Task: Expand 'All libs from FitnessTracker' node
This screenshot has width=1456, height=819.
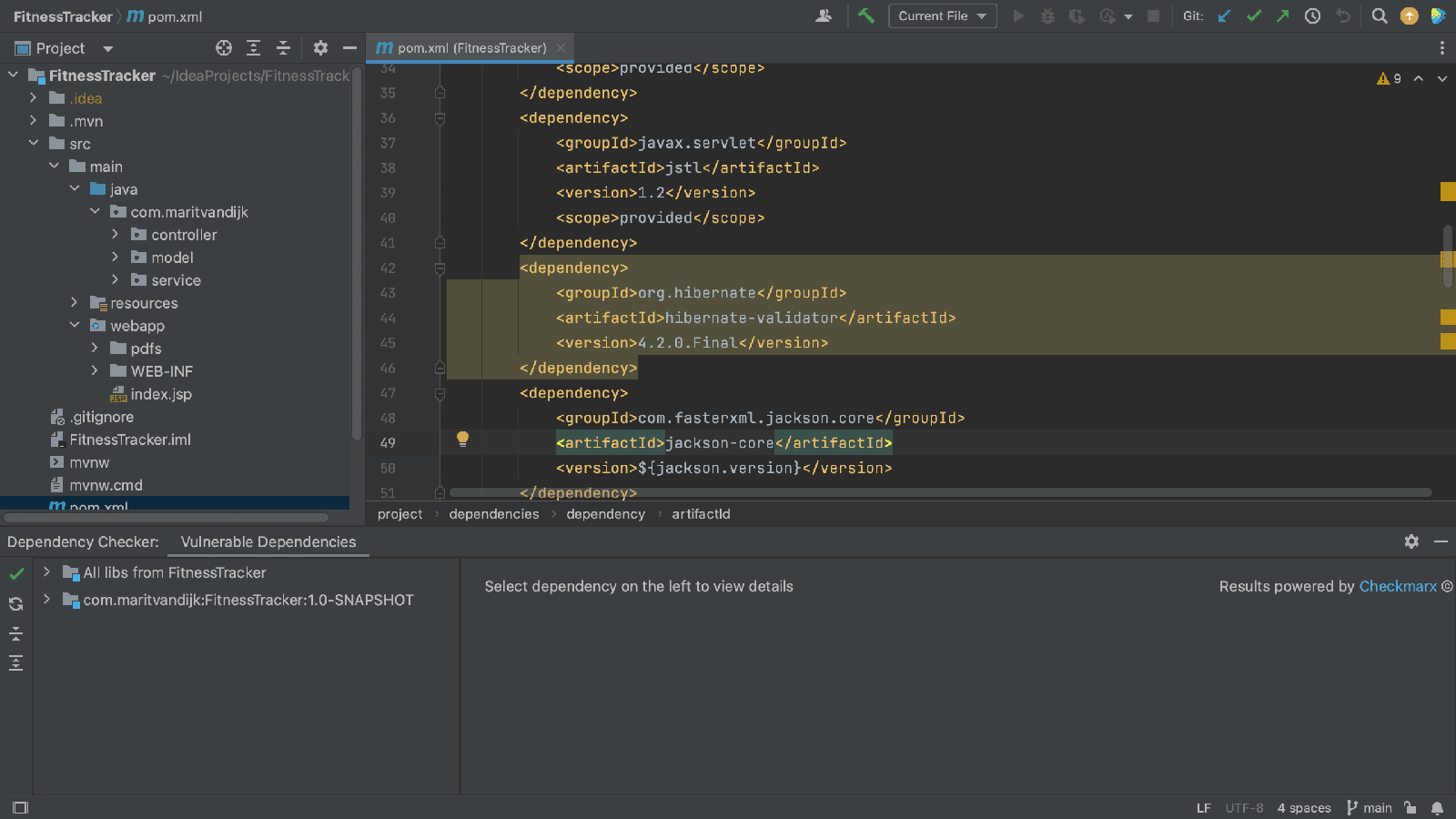Action: pos(46,572)
